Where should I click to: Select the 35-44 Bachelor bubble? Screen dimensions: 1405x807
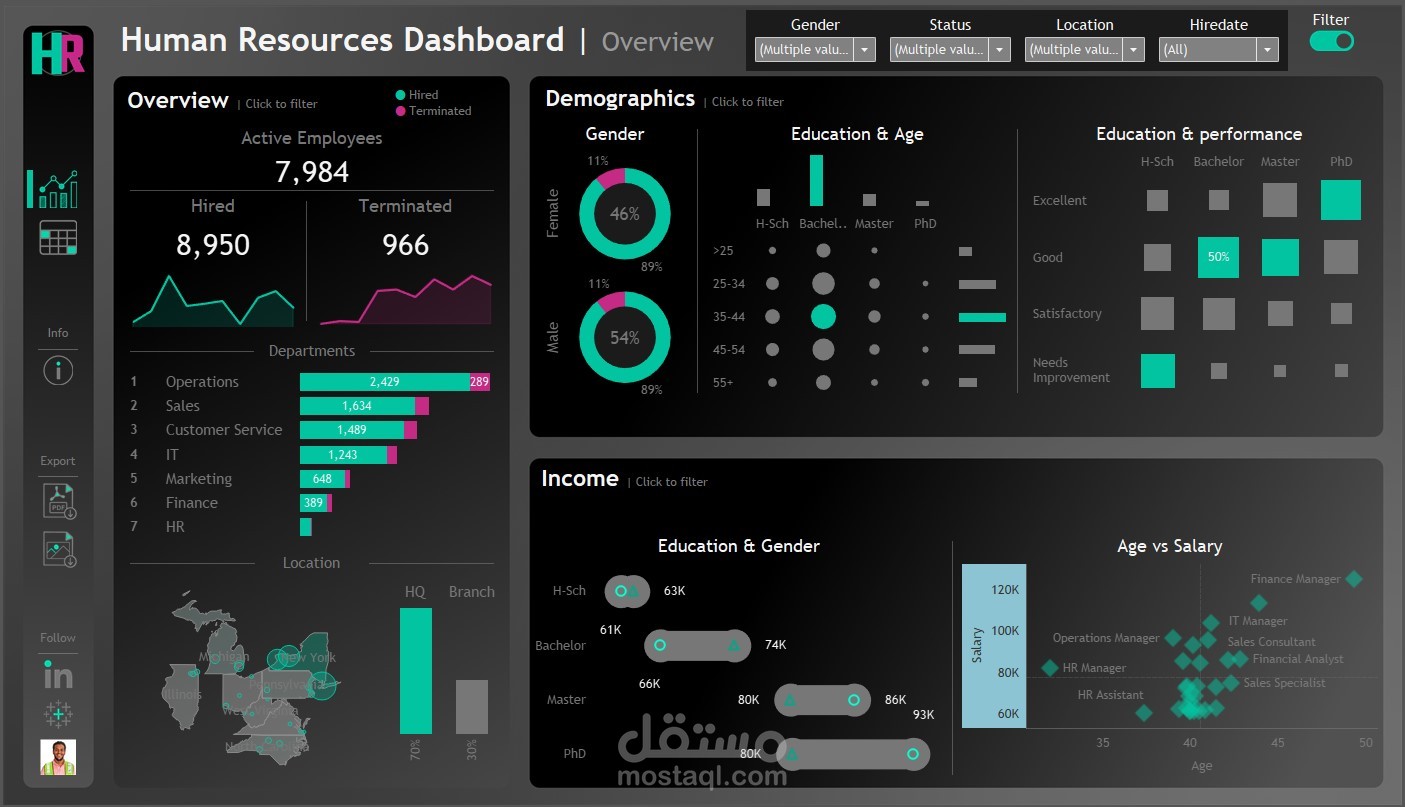click(823, 317)
